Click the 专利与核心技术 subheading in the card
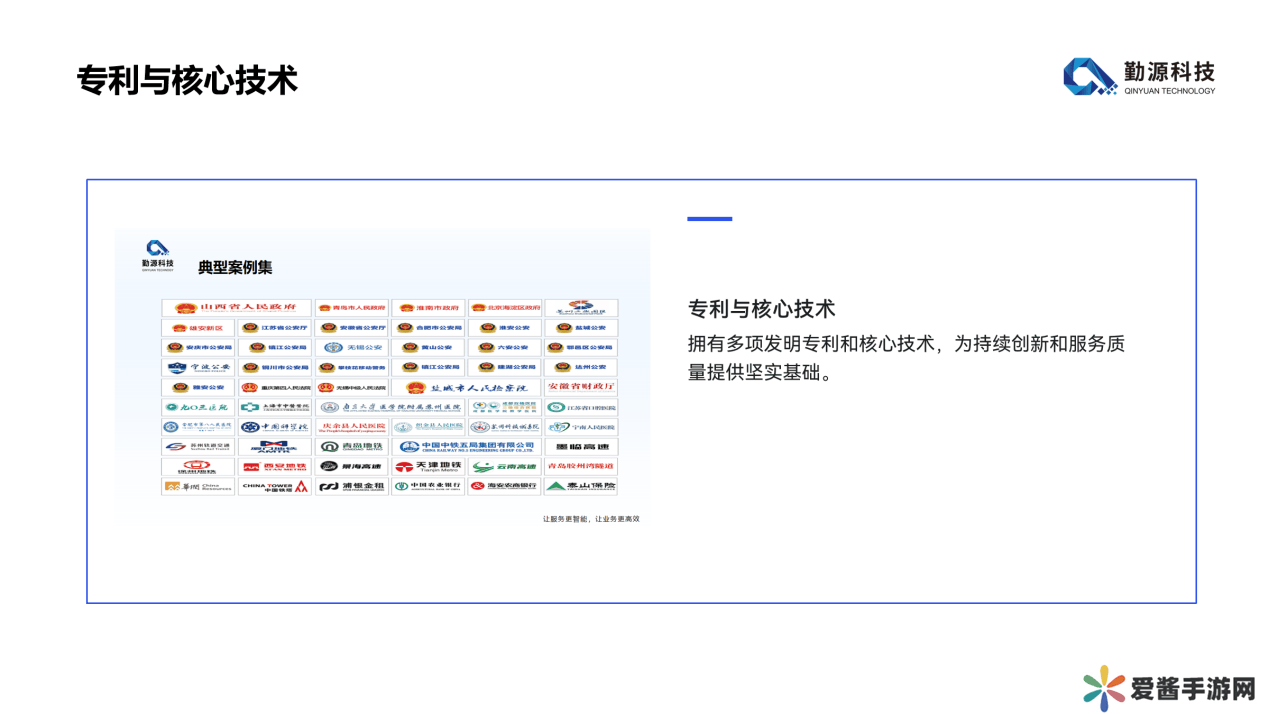1269x714 pixels. pos(761,308)
